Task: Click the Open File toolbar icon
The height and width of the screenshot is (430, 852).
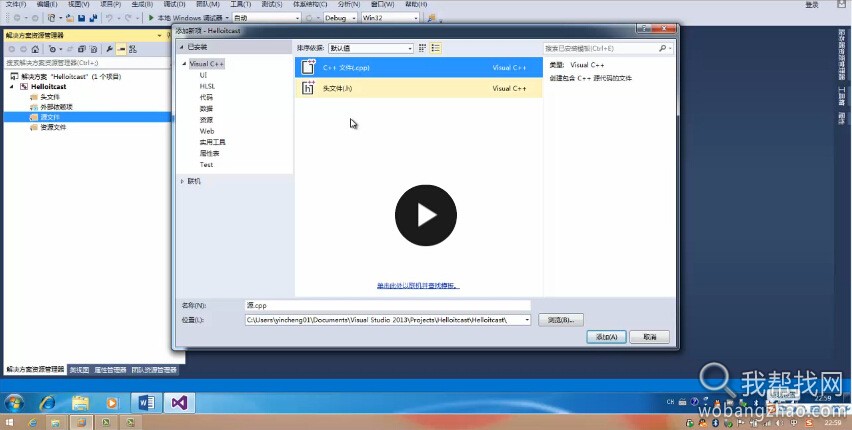Action: pyautogui.click(x=70, y=18)
